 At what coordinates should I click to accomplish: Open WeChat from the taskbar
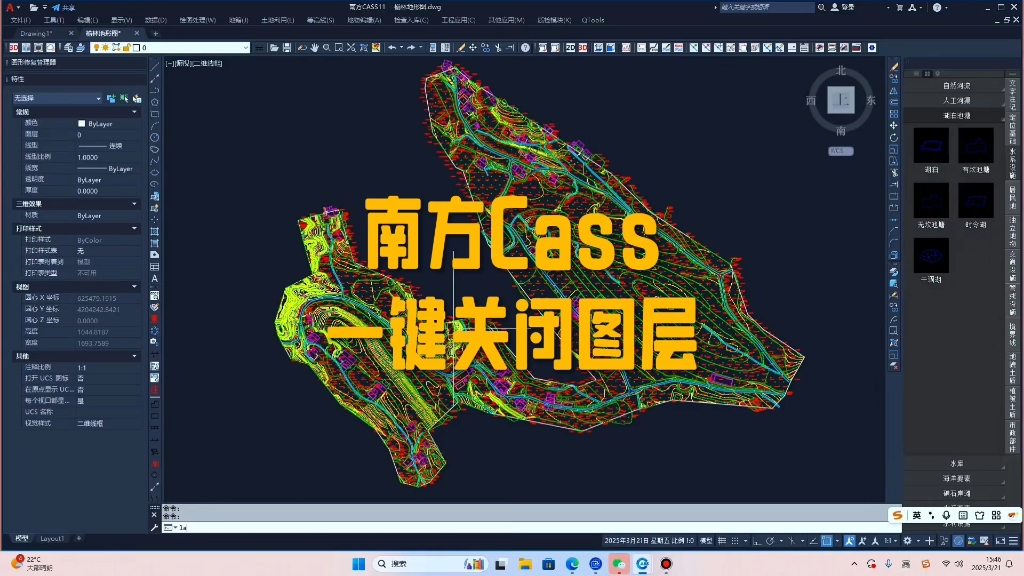pyautogui.click(x=619, y=564)
